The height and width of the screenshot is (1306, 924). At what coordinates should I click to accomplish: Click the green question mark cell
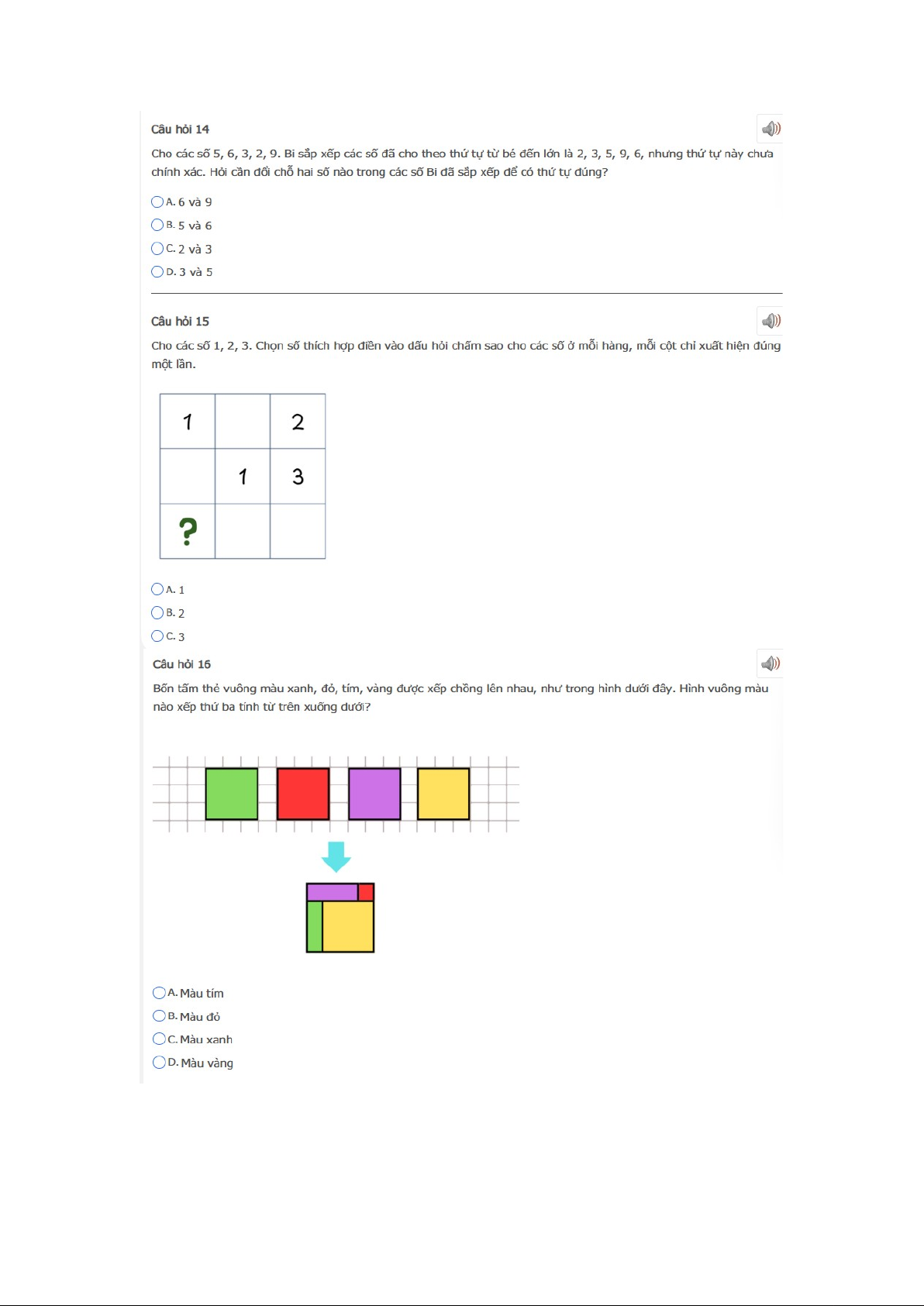click(x=188, y=532)
